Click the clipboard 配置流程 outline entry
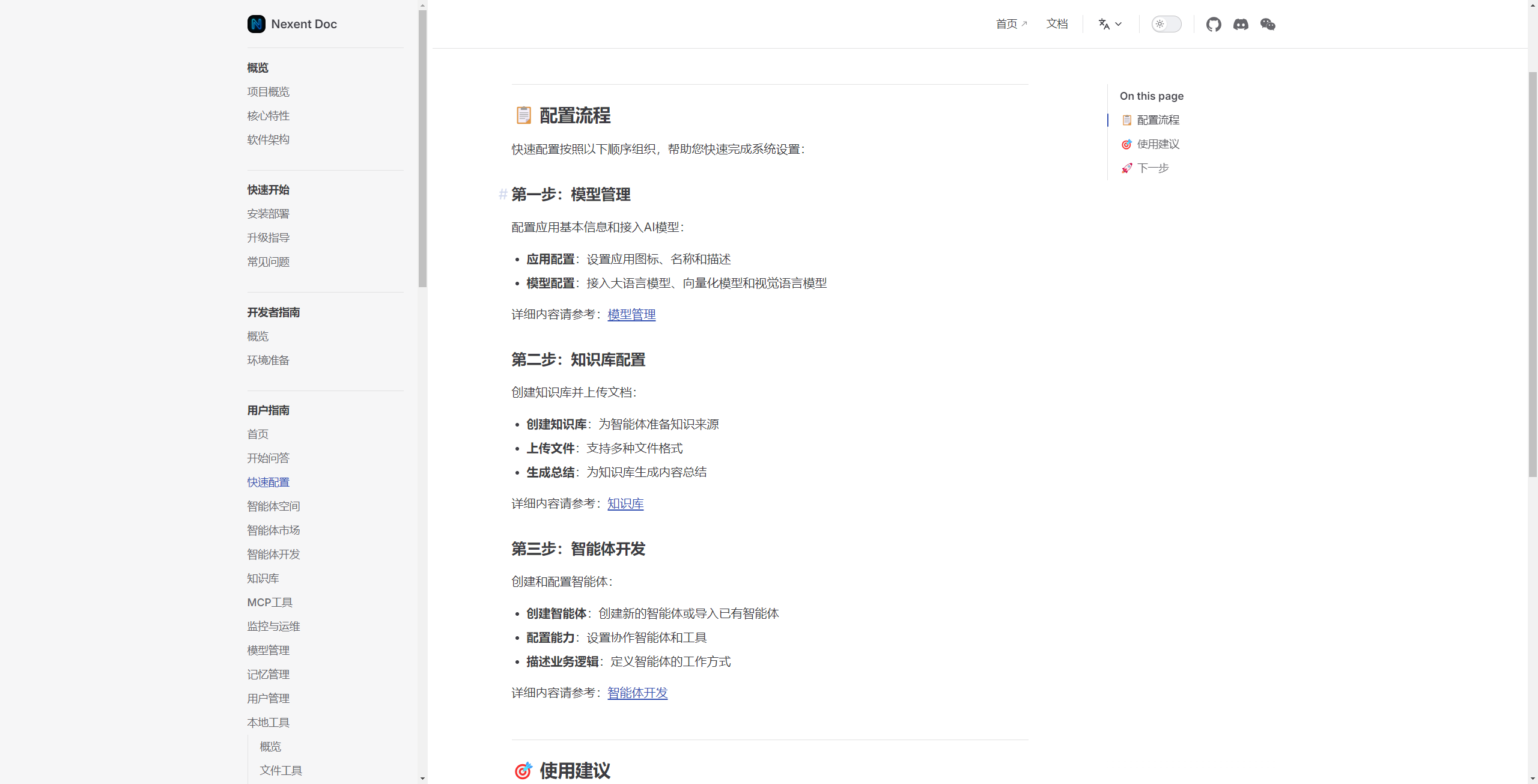 [x=1158, y=120]
